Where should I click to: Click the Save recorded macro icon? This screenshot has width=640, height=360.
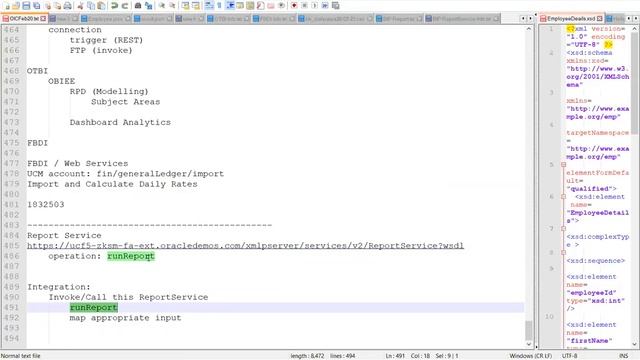coord(336,6)
